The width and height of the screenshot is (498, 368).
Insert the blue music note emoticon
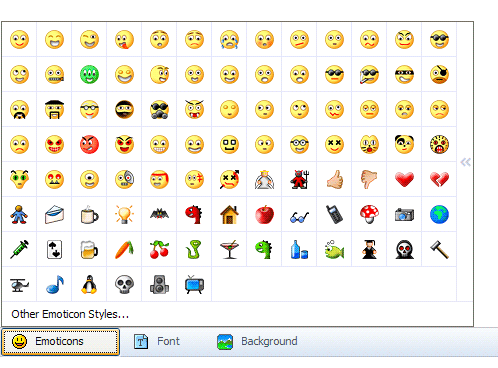tap(54, 284)
